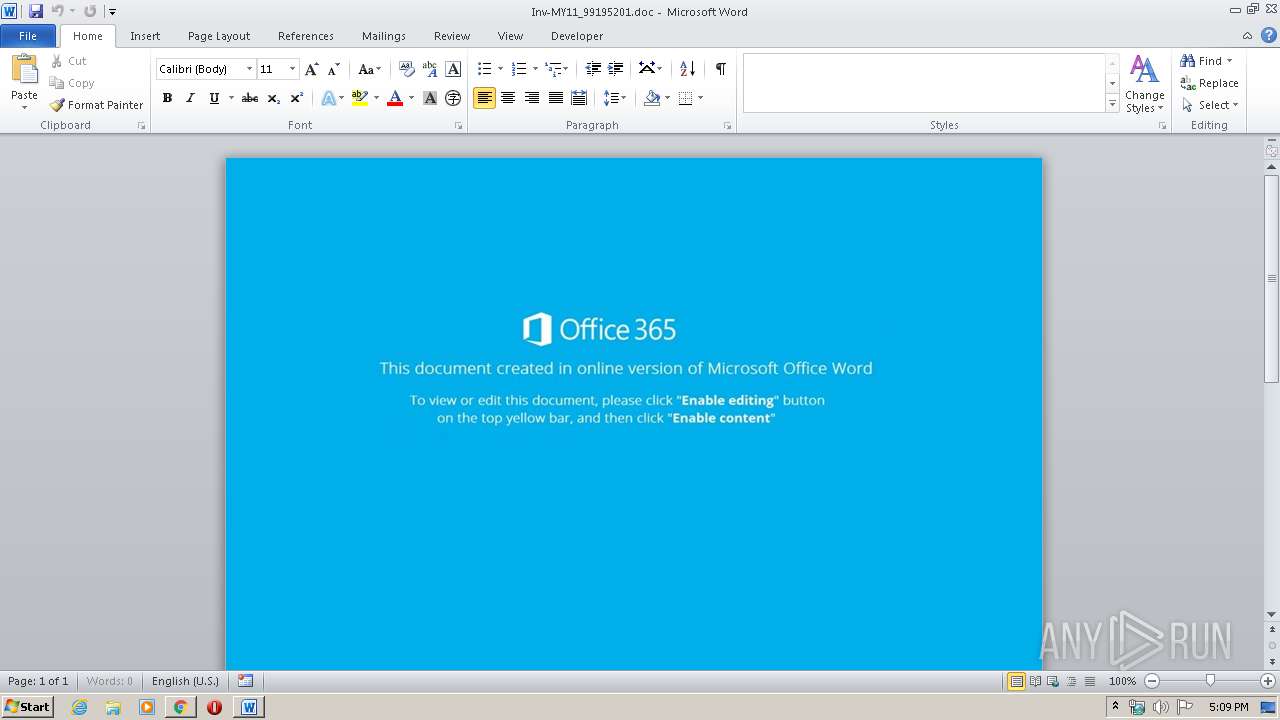Open Internet Explorer from the taskbar
1280x720 pixels.
(80, 707)
